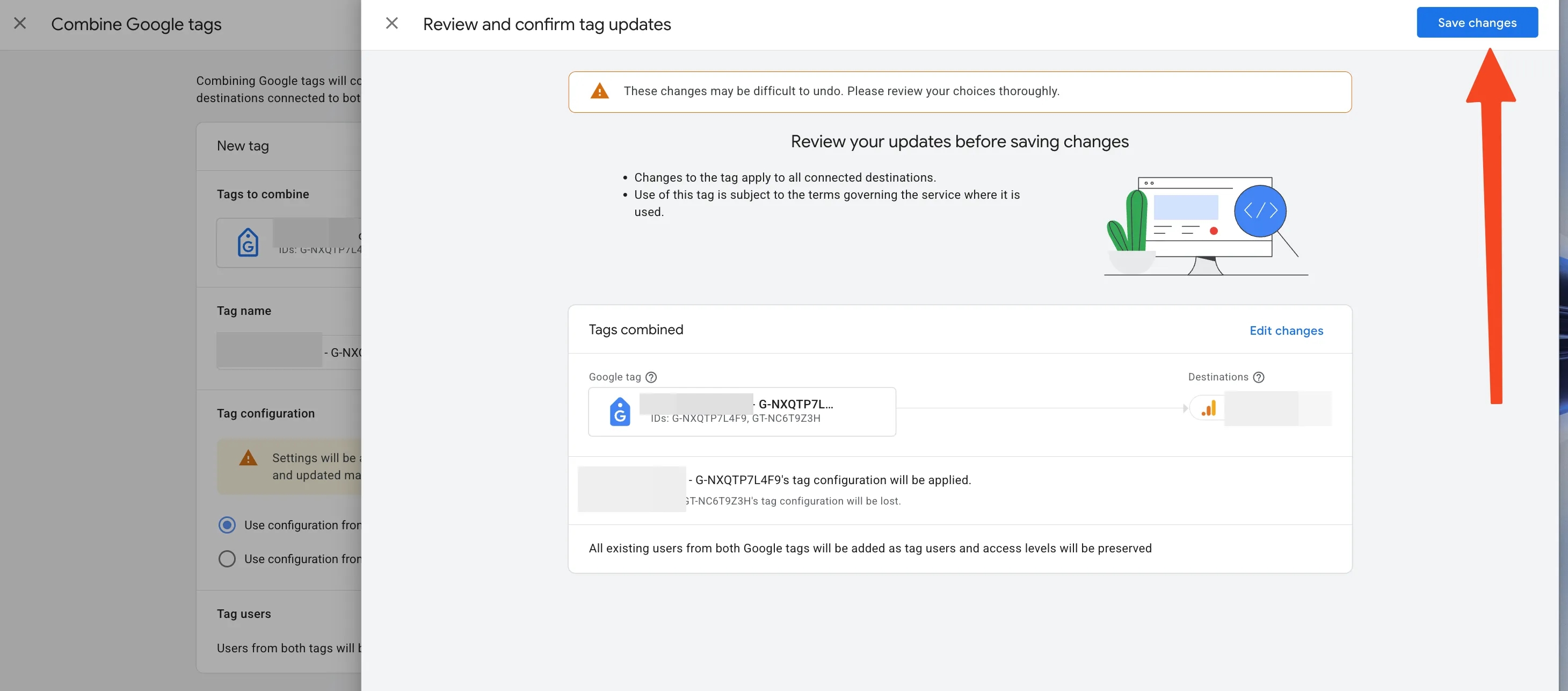Screen dimensions: 1568x691
Task: Click the 'These changes may be difficult to undo' warning text
Action: tap(841, 91)
